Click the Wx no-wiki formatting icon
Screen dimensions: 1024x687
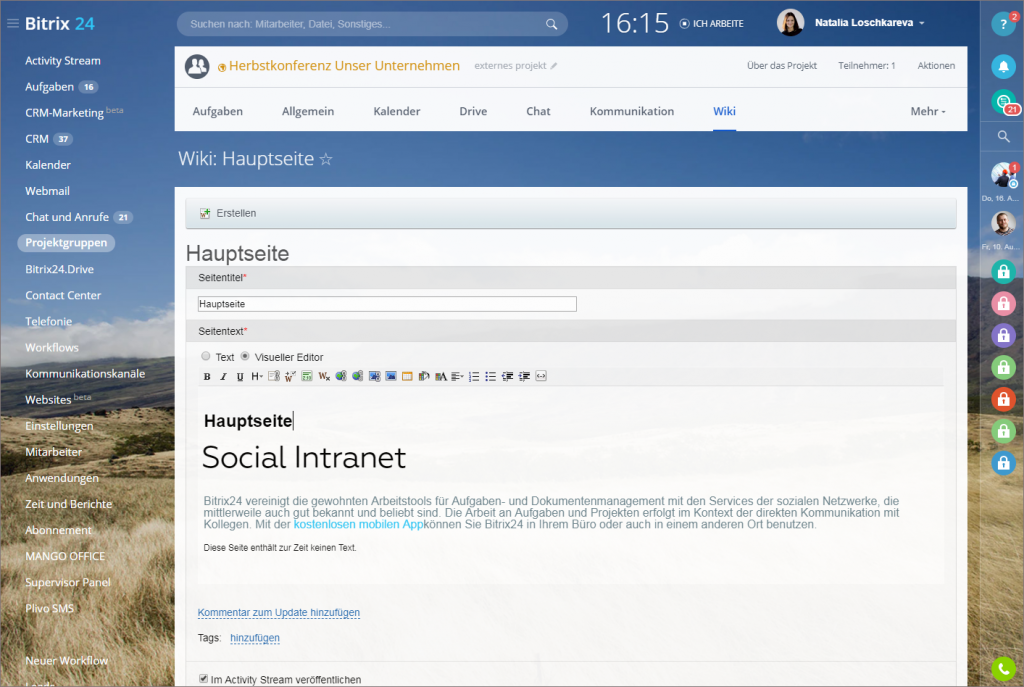(x=324, y=376)
